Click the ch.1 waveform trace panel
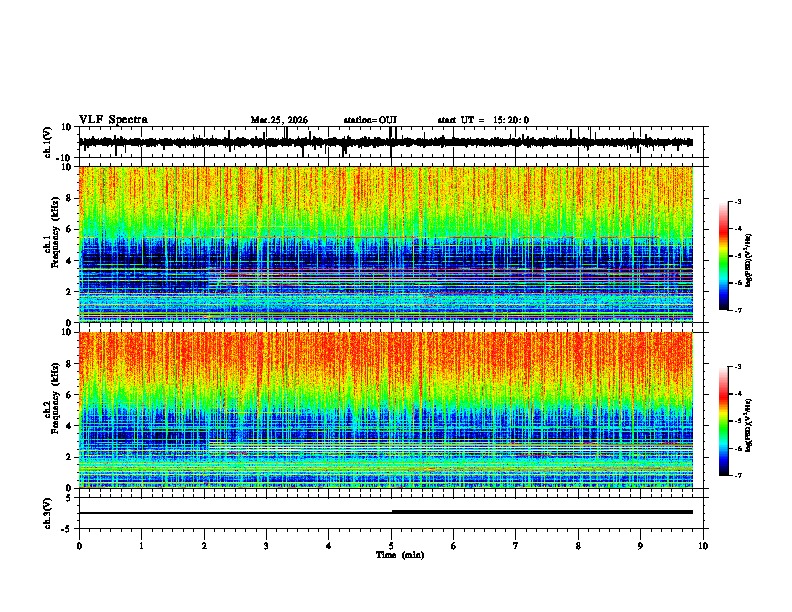792x612 pixels. point(393,142)
